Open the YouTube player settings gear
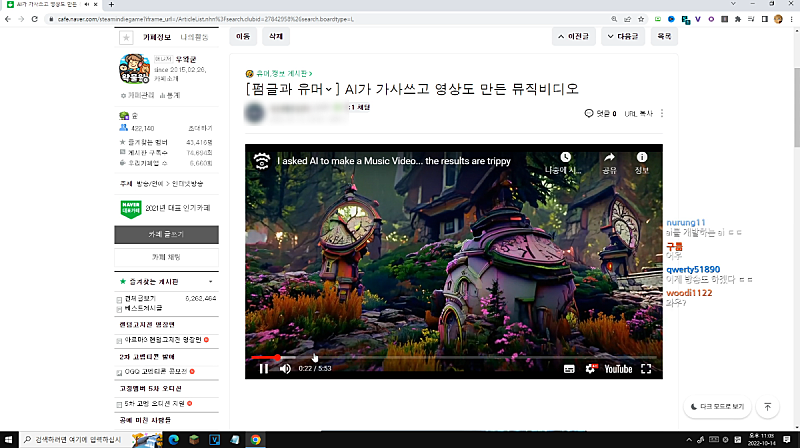This screenshot has height=448, width=800. click(589, 369)
